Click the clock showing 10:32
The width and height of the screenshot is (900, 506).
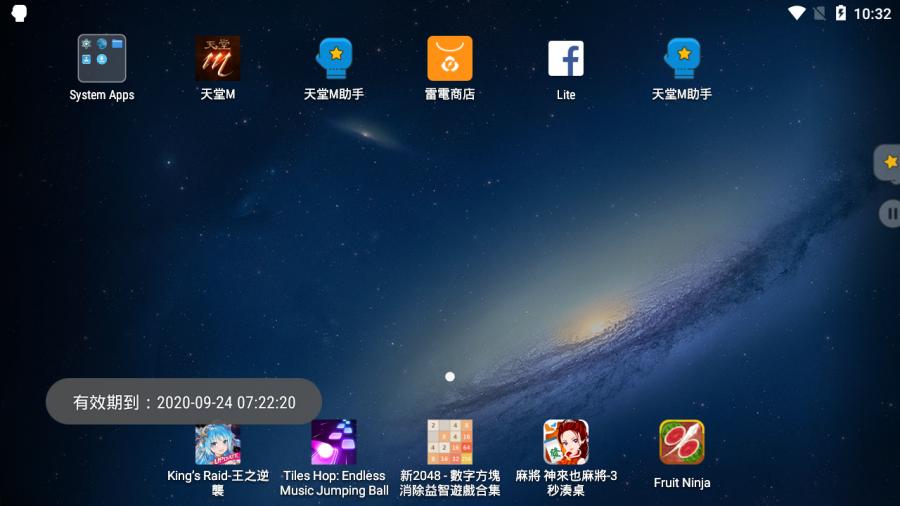(872, 14)
